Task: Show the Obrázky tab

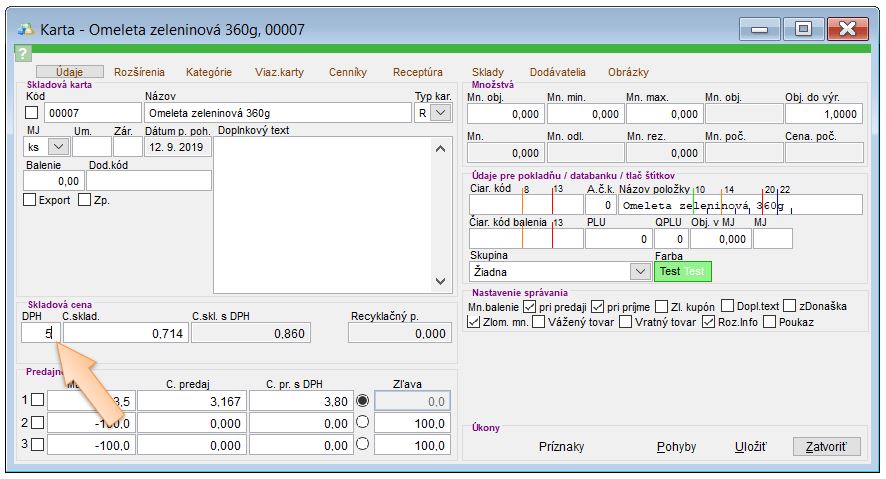Action: [x=628, y=72]
